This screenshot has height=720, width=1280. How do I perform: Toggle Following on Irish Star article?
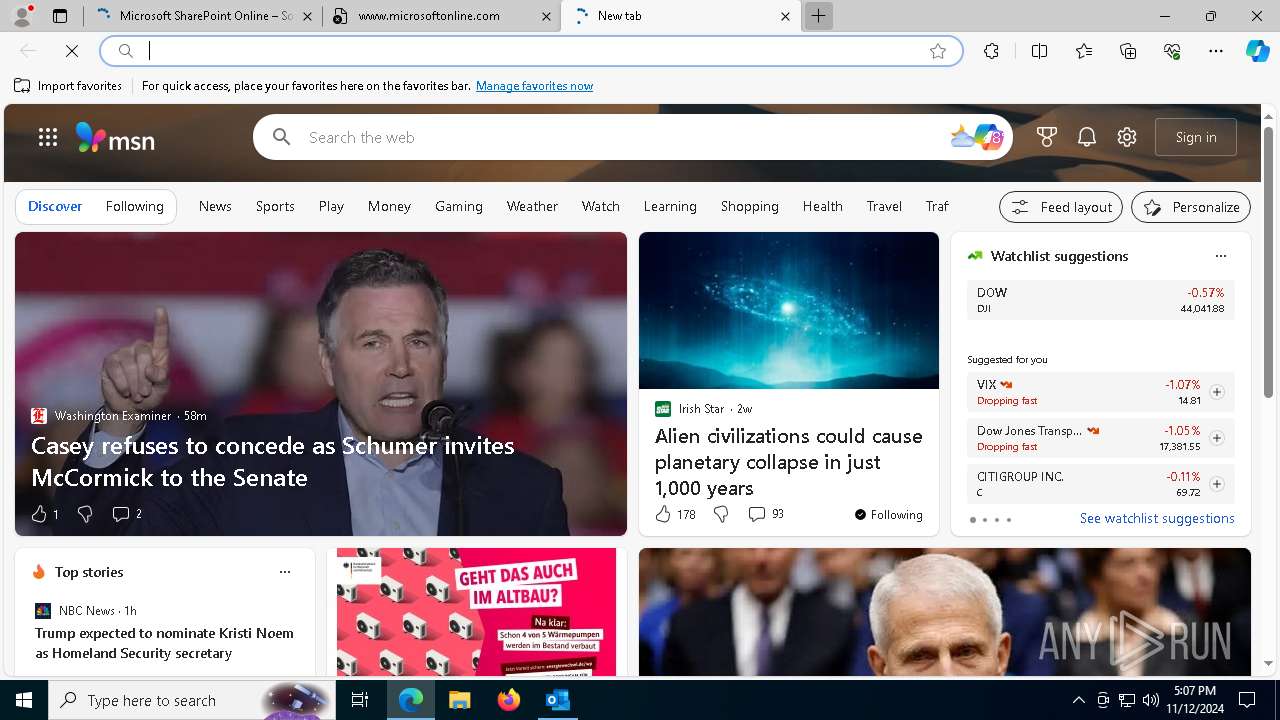coord(888,514)
